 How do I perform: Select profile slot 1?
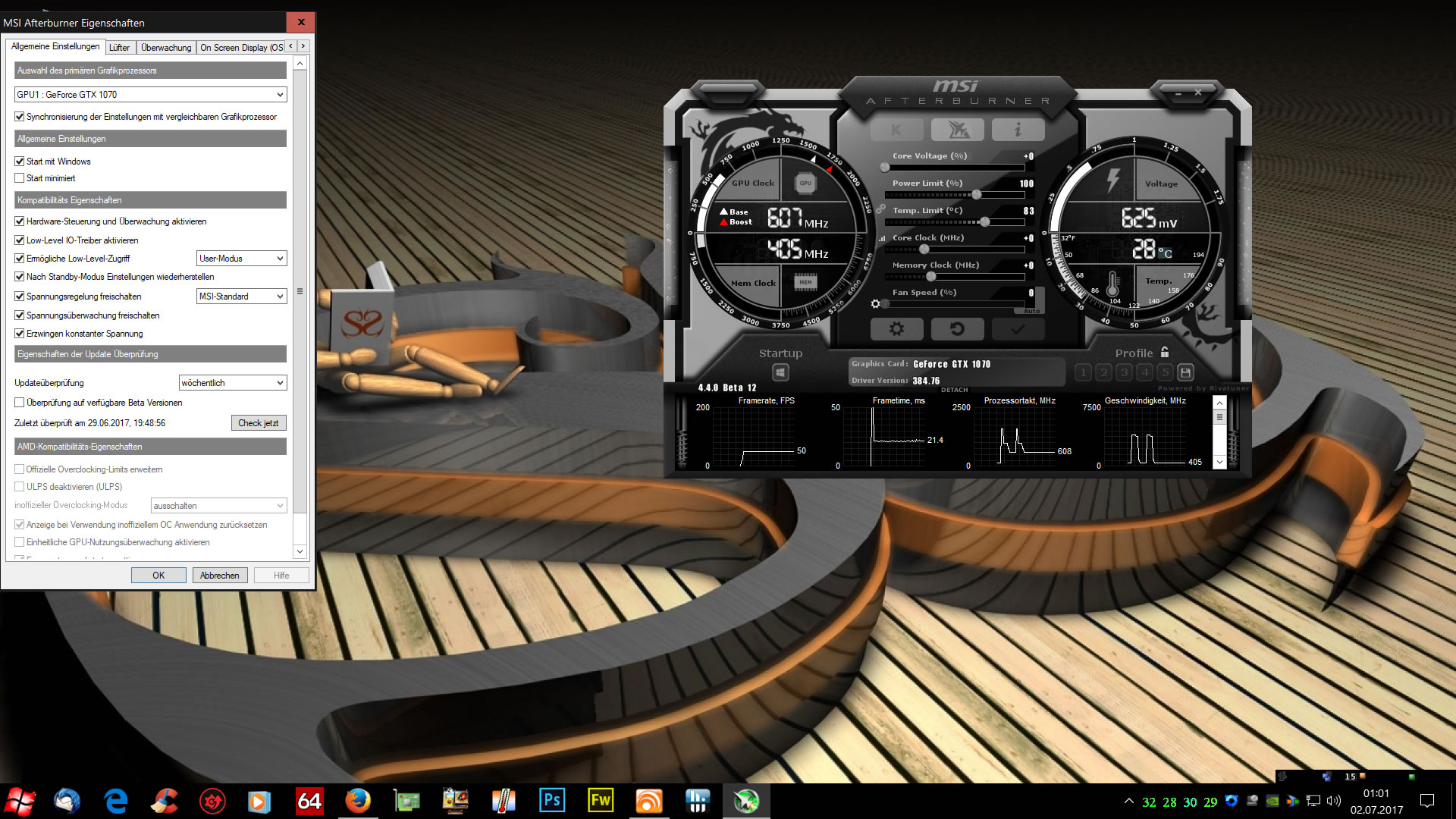1084,372
